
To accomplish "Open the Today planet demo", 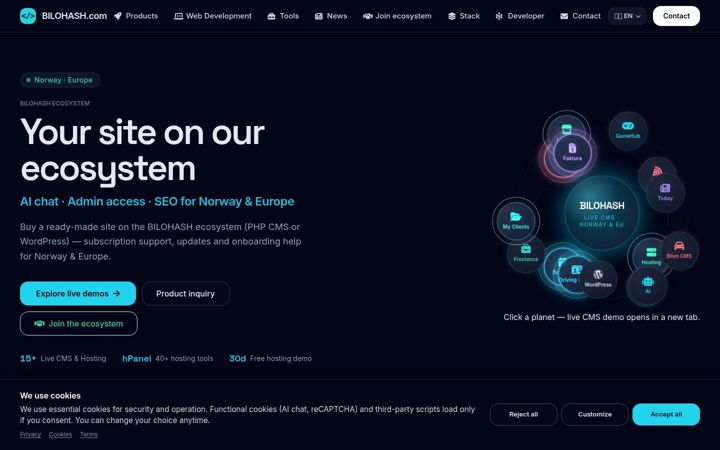I will pyautogui.click(x=665, y=192).
